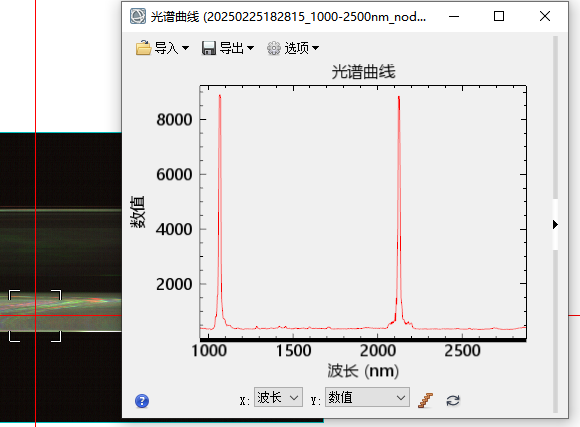580x427 pixels.
Task: Click the spectral curve window title icon
Action: pyautogui.click(x=138, y=16)
